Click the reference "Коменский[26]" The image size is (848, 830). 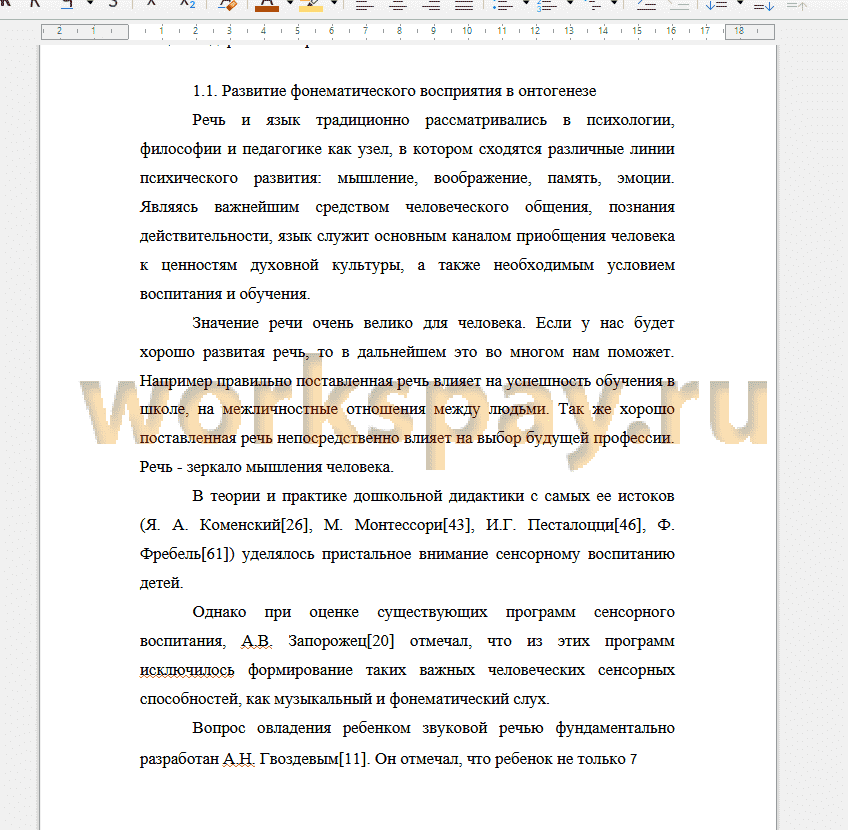(256, 525)
